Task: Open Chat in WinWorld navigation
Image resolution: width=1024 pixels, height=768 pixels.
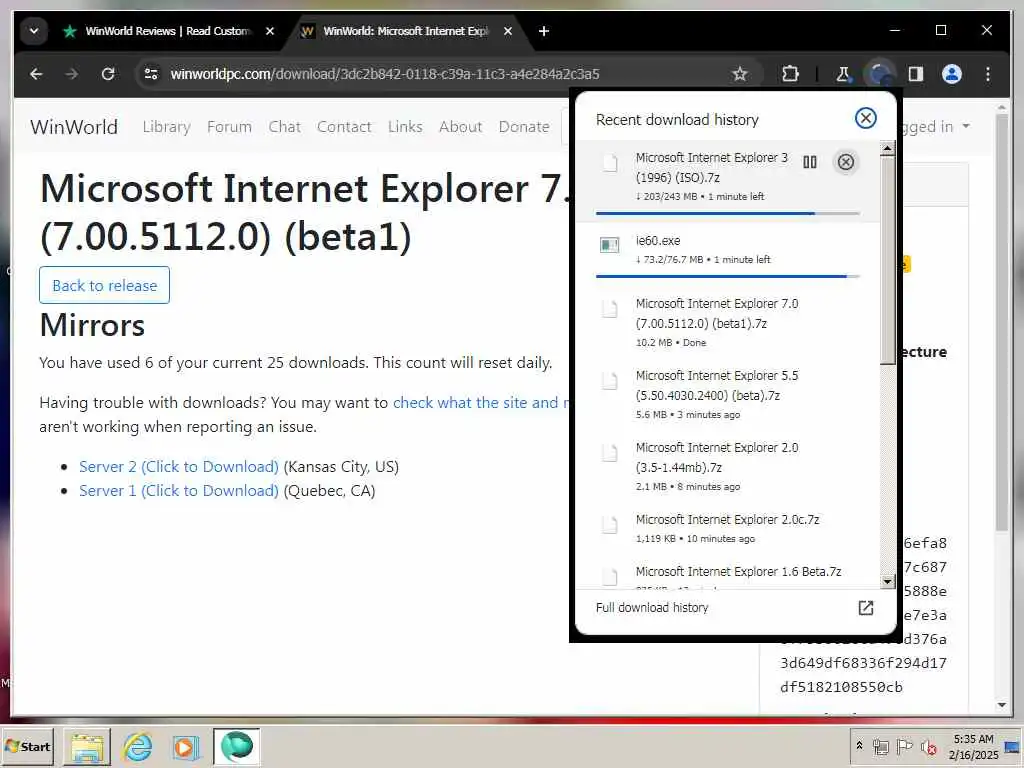Action: click(x=285, y=127)
